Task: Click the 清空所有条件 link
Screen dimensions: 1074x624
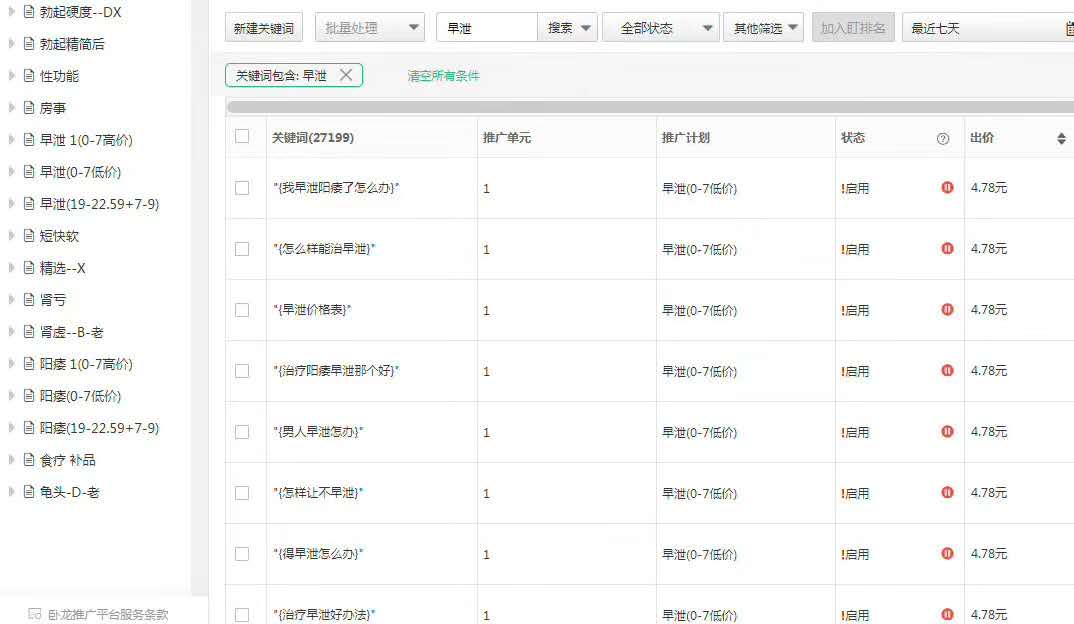Action: 443,76
